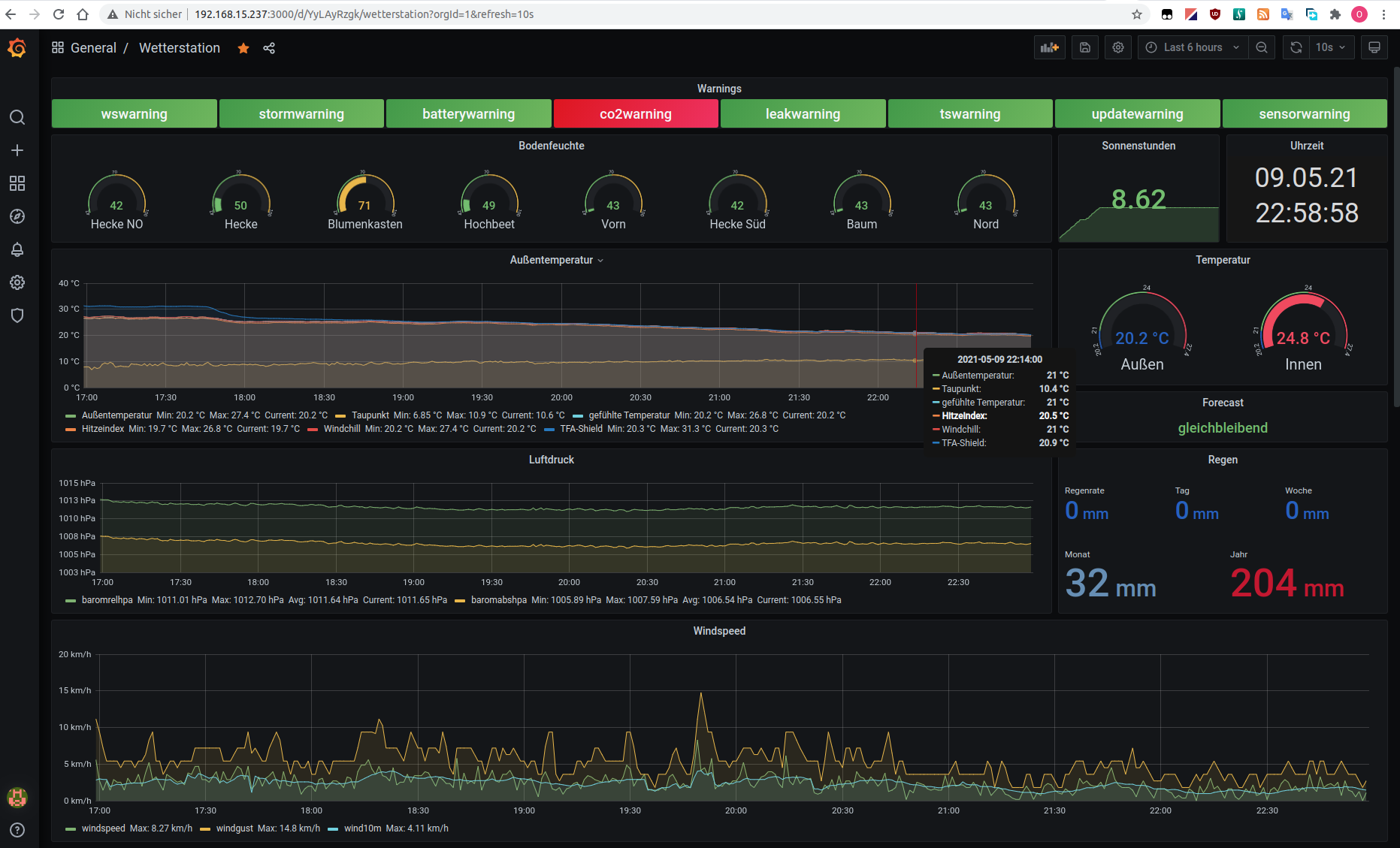The width and height of the screenshot is (1400, 848).
Task: Toggle the favorite star for Wetterstation
Action: (243, 48)
